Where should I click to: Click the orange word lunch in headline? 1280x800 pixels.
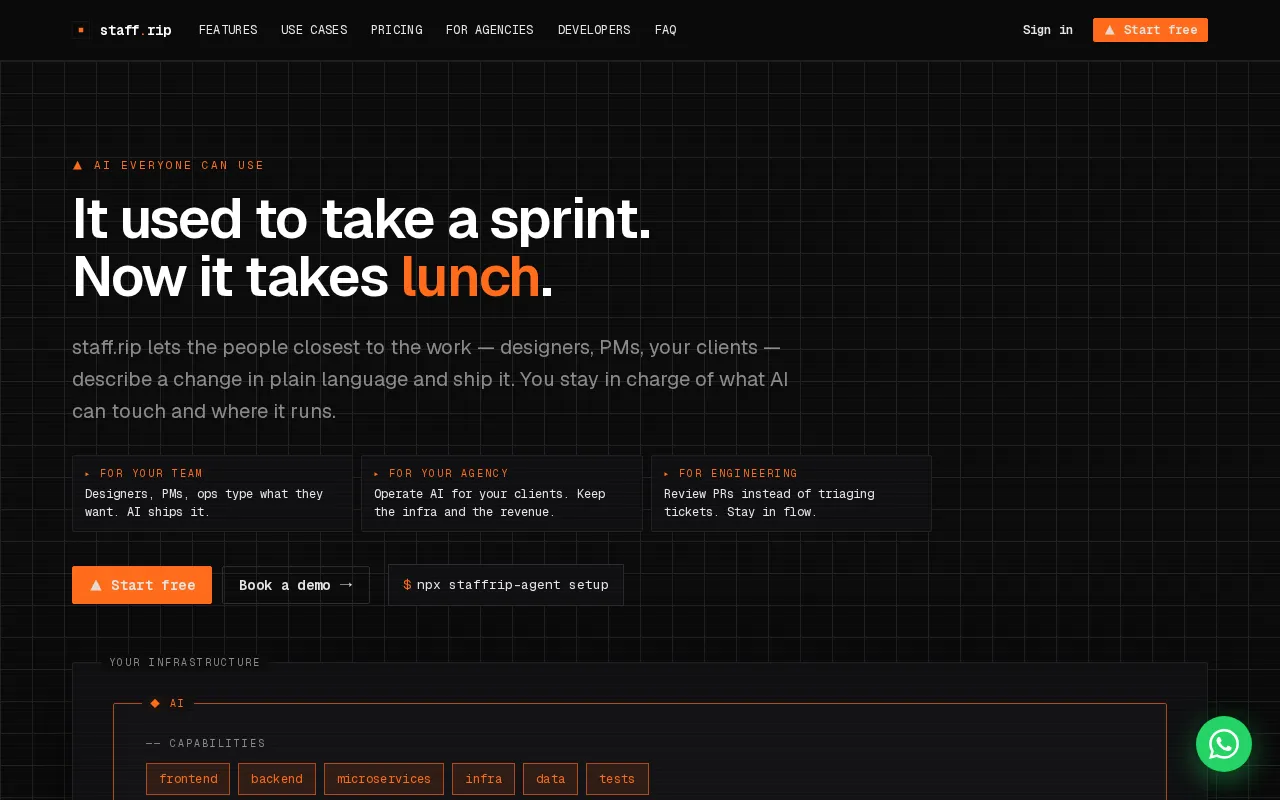click(470, 277)
